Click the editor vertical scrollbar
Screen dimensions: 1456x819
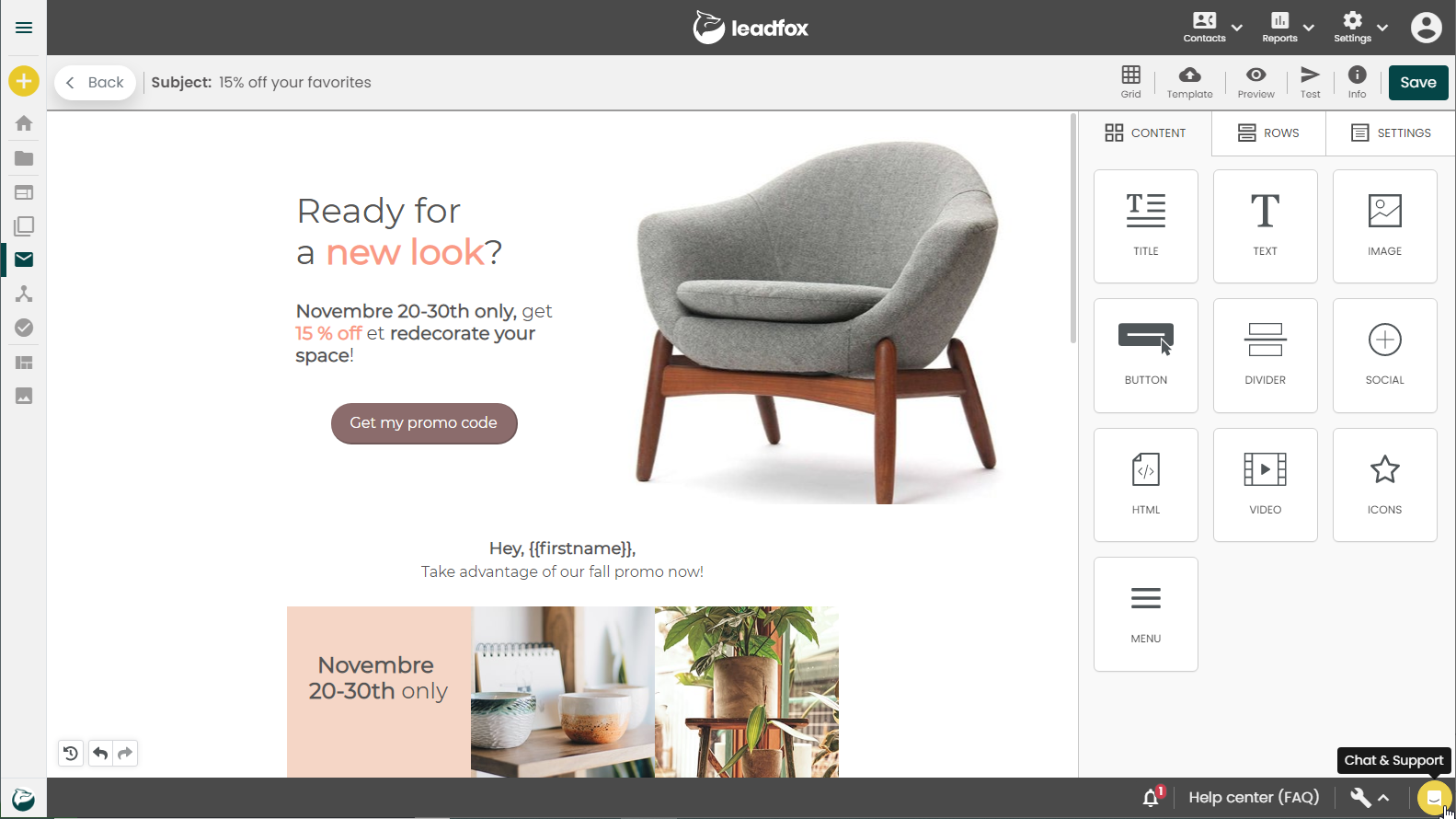click(1073, 228)
